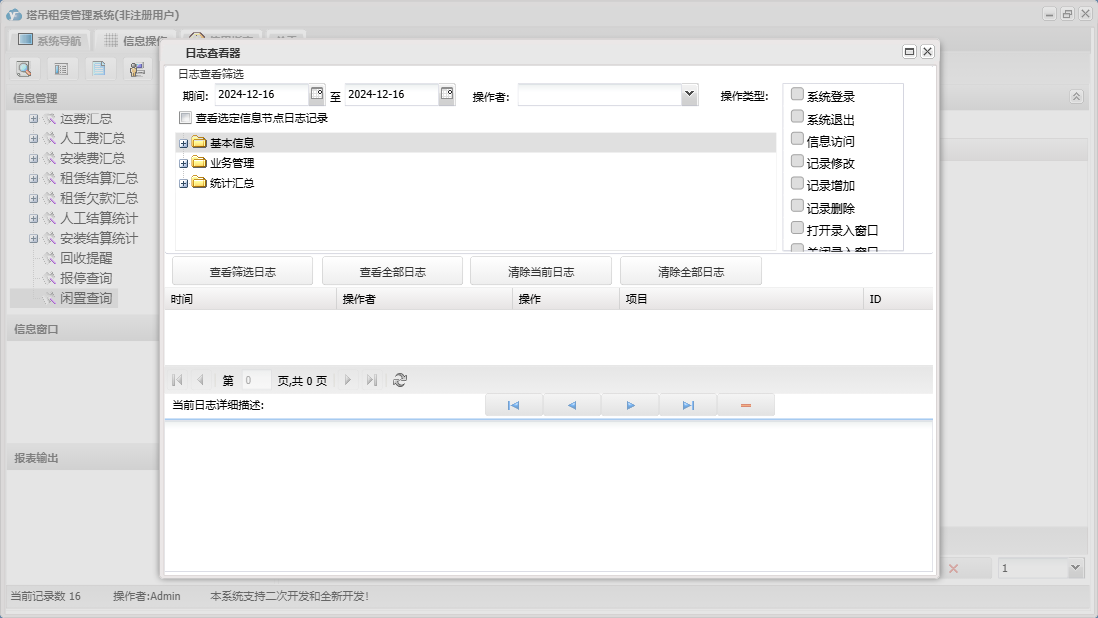Click the page number input field
1098x618 pixels.
point(255,380)
